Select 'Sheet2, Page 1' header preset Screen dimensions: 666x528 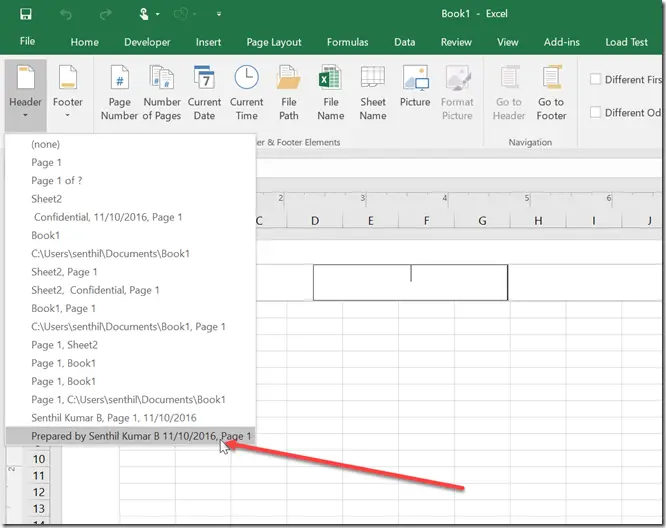tap(130, 272)
